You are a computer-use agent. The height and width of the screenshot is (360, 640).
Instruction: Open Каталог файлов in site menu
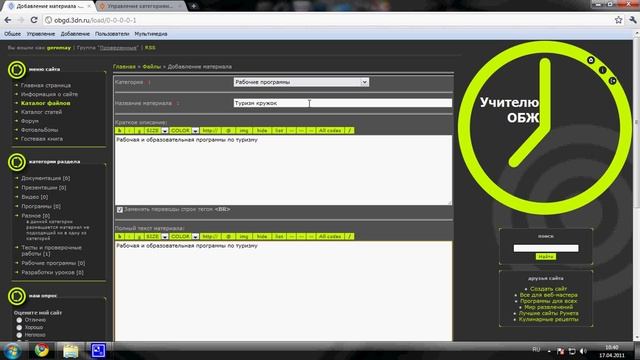pos(46,103)
